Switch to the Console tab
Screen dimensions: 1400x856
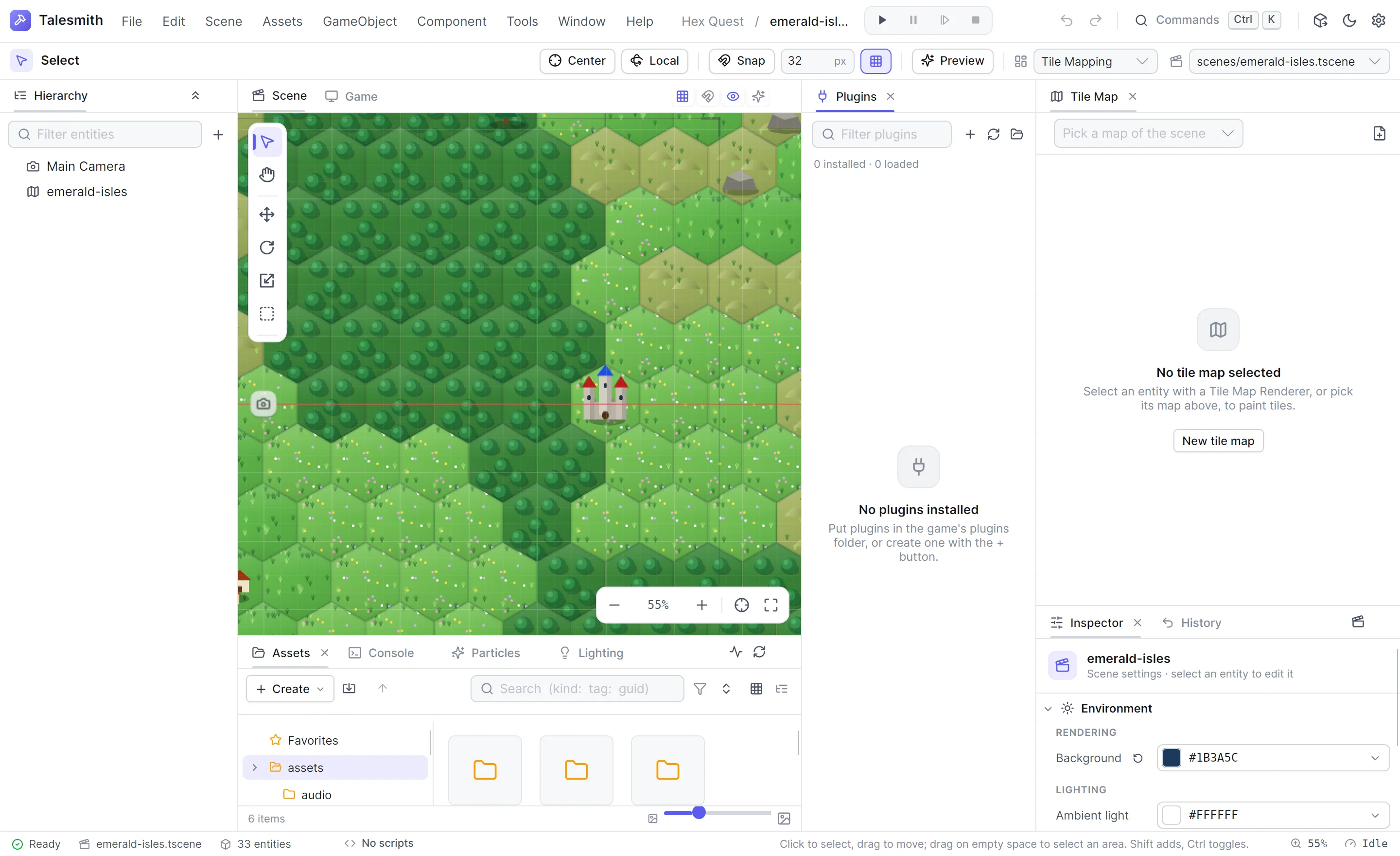point(381,653)
